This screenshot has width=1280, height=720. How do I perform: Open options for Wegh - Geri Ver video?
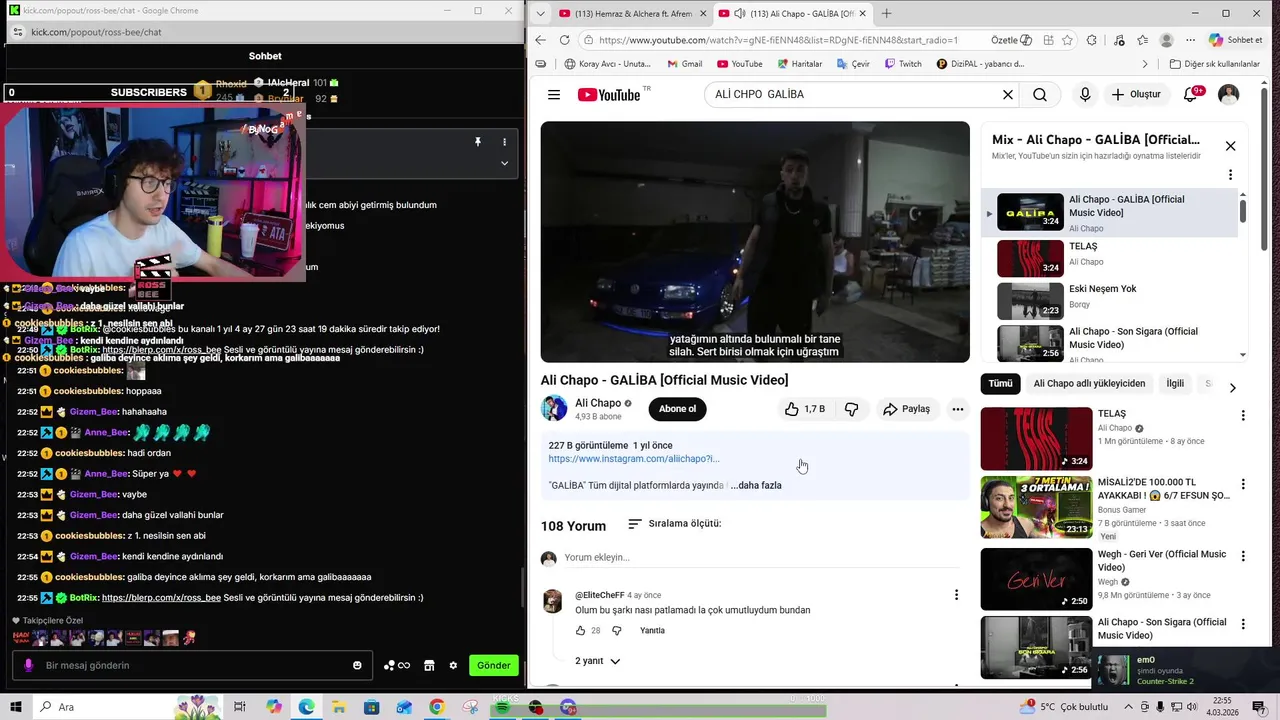coord(1243,556)
